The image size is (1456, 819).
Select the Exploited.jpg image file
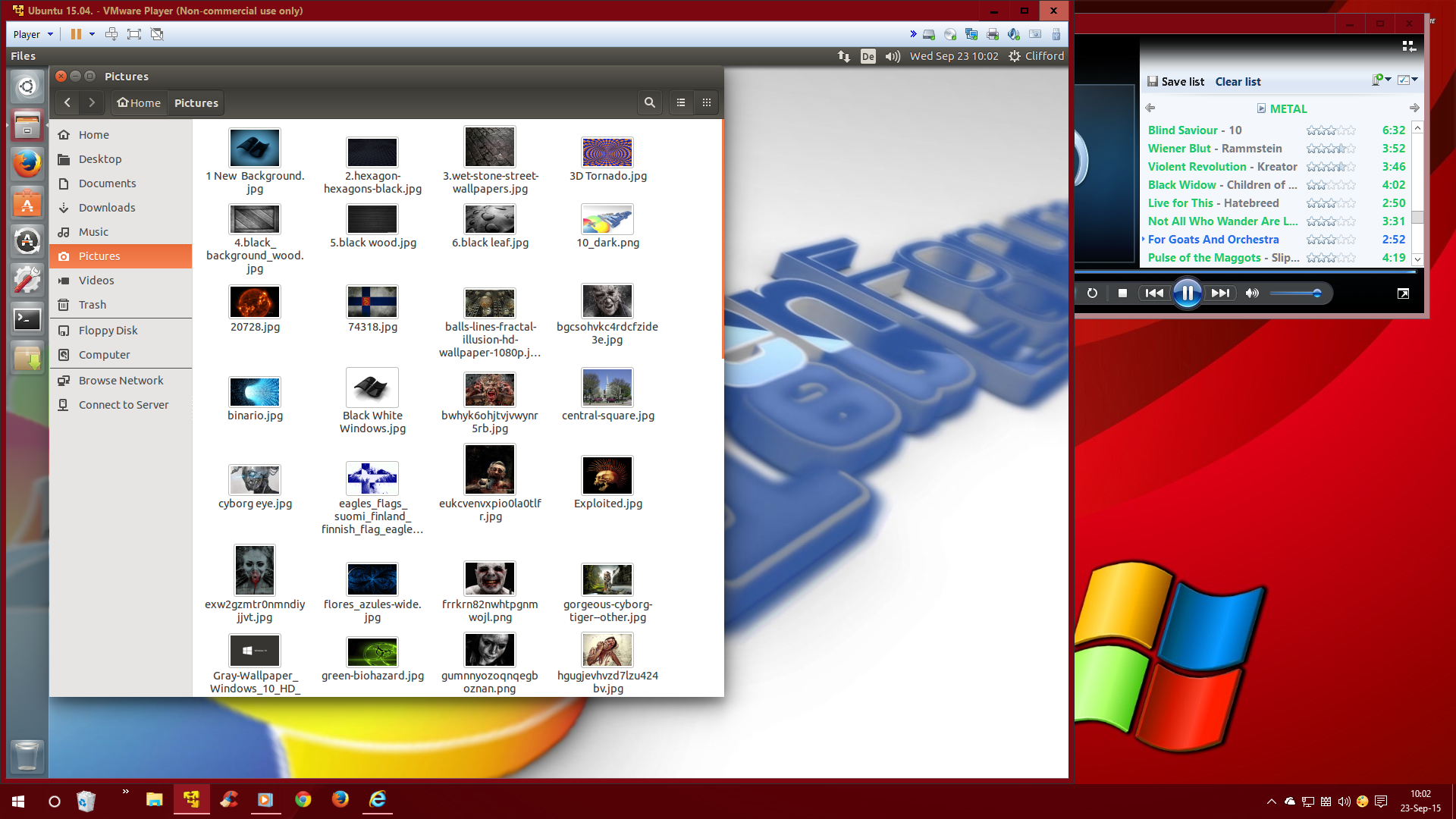coord(607,475)
